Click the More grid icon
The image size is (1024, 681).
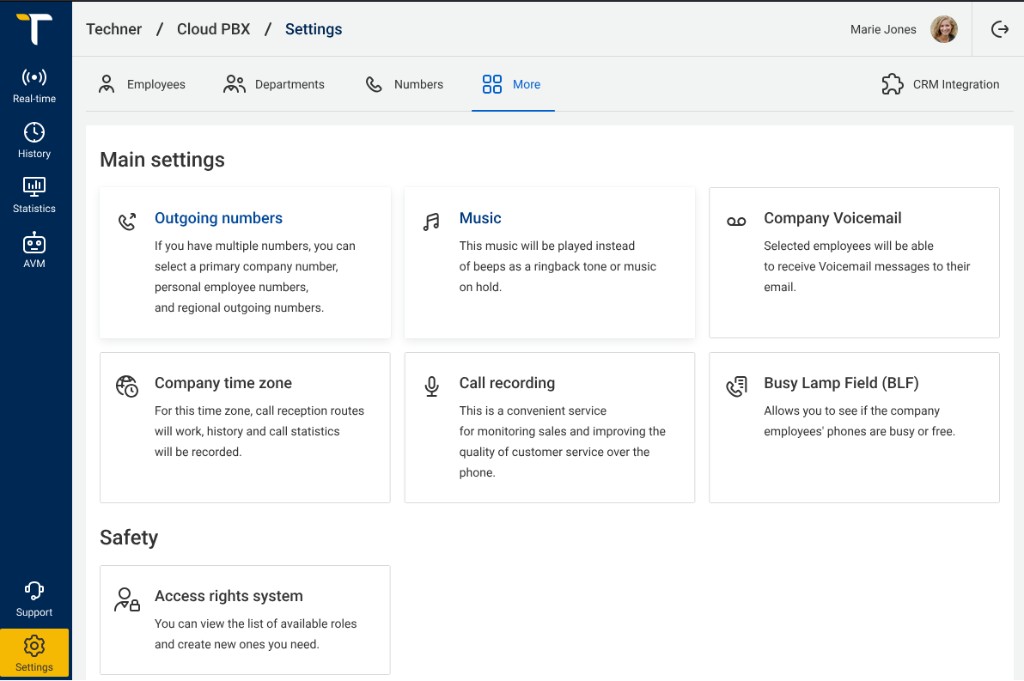[x=492, y=84]
